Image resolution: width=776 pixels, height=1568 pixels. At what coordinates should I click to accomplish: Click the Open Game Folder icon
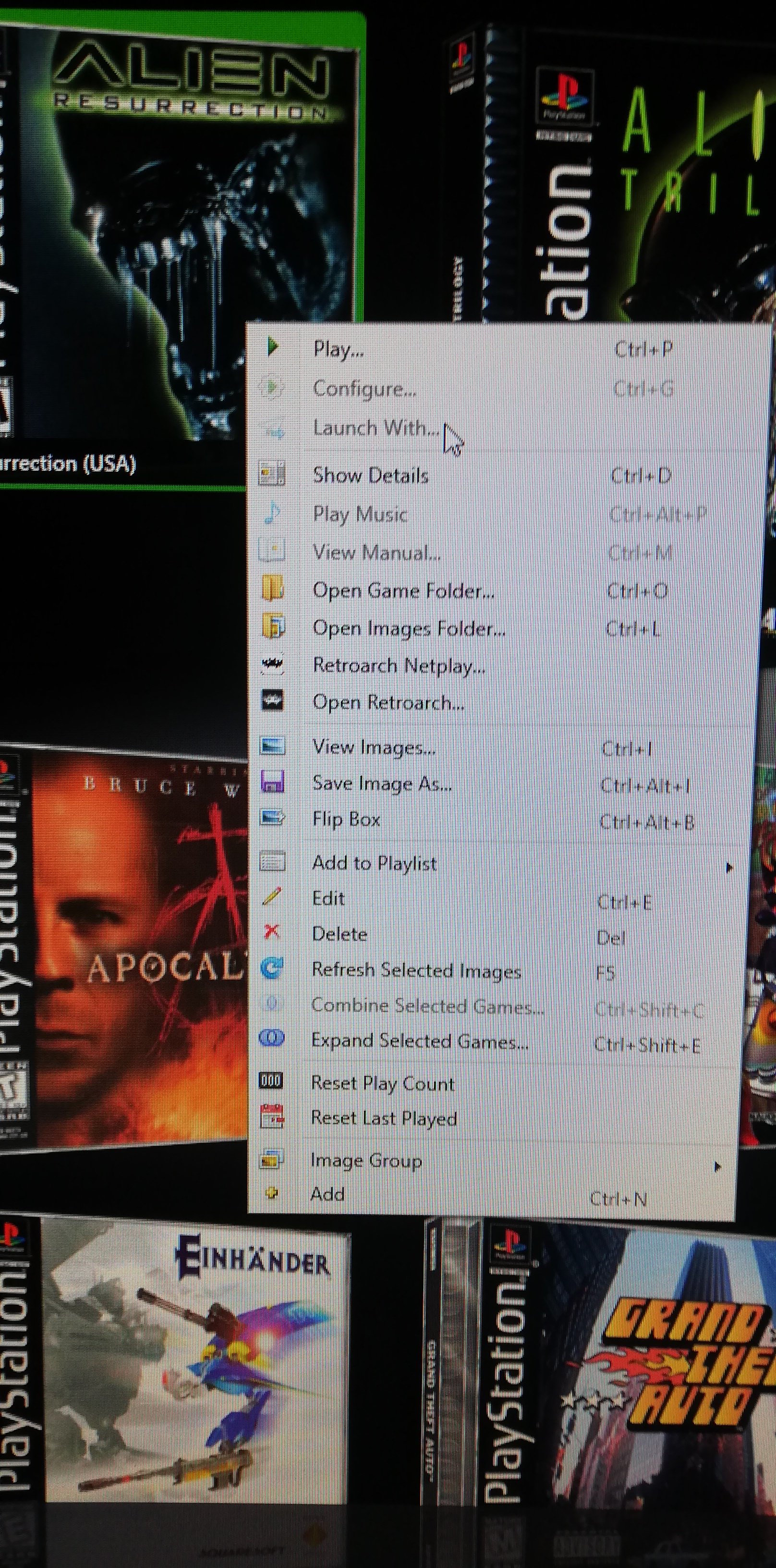click(273, 588)
